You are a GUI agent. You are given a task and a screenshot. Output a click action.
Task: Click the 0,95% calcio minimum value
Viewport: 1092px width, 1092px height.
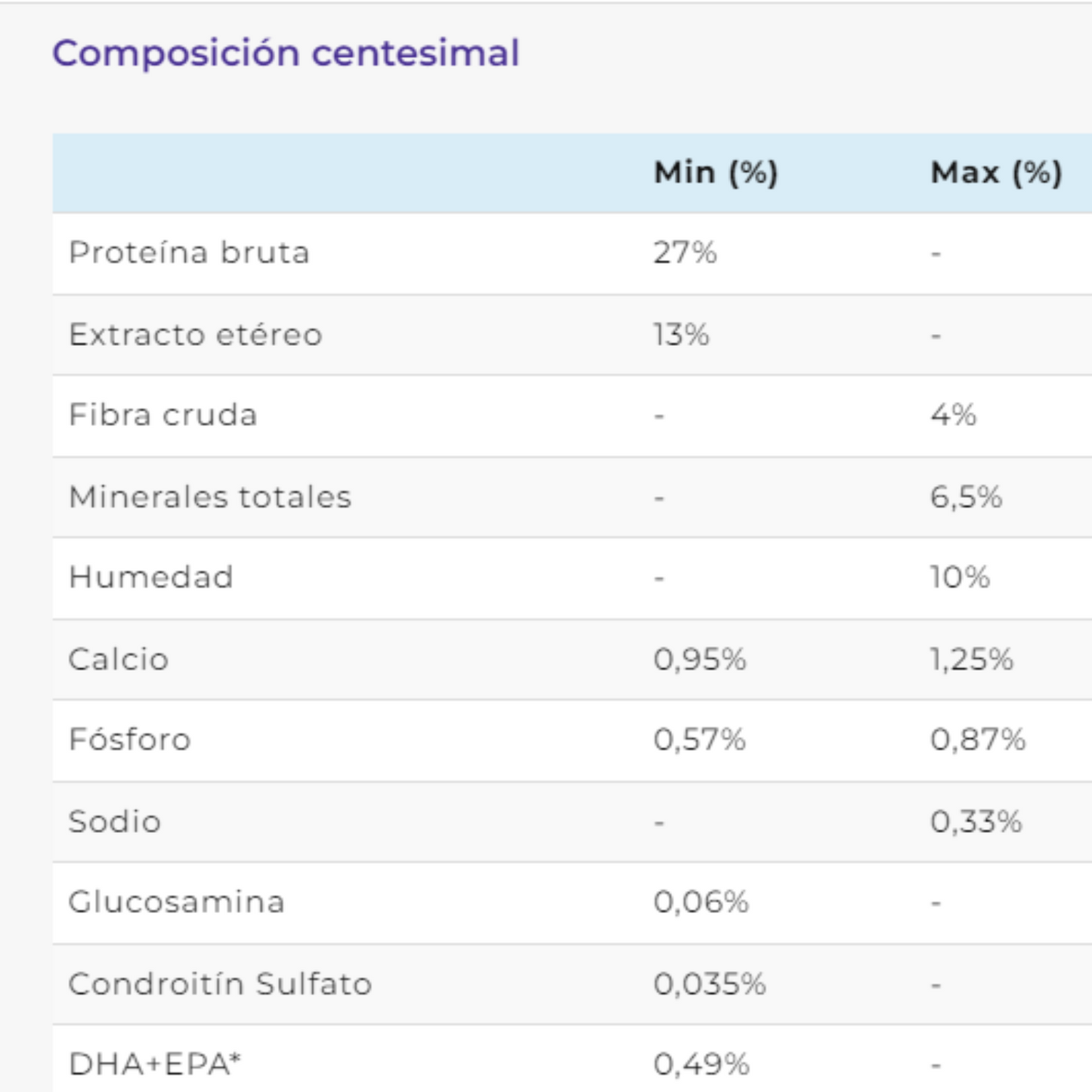coord(700,660)
